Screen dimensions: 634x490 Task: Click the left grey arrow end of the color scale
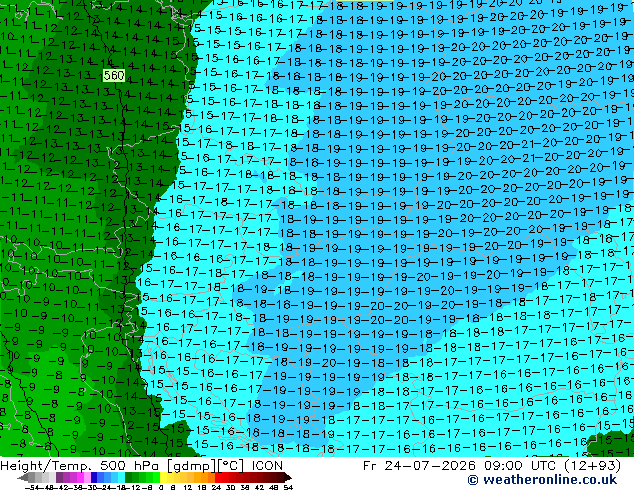(23, 477)
